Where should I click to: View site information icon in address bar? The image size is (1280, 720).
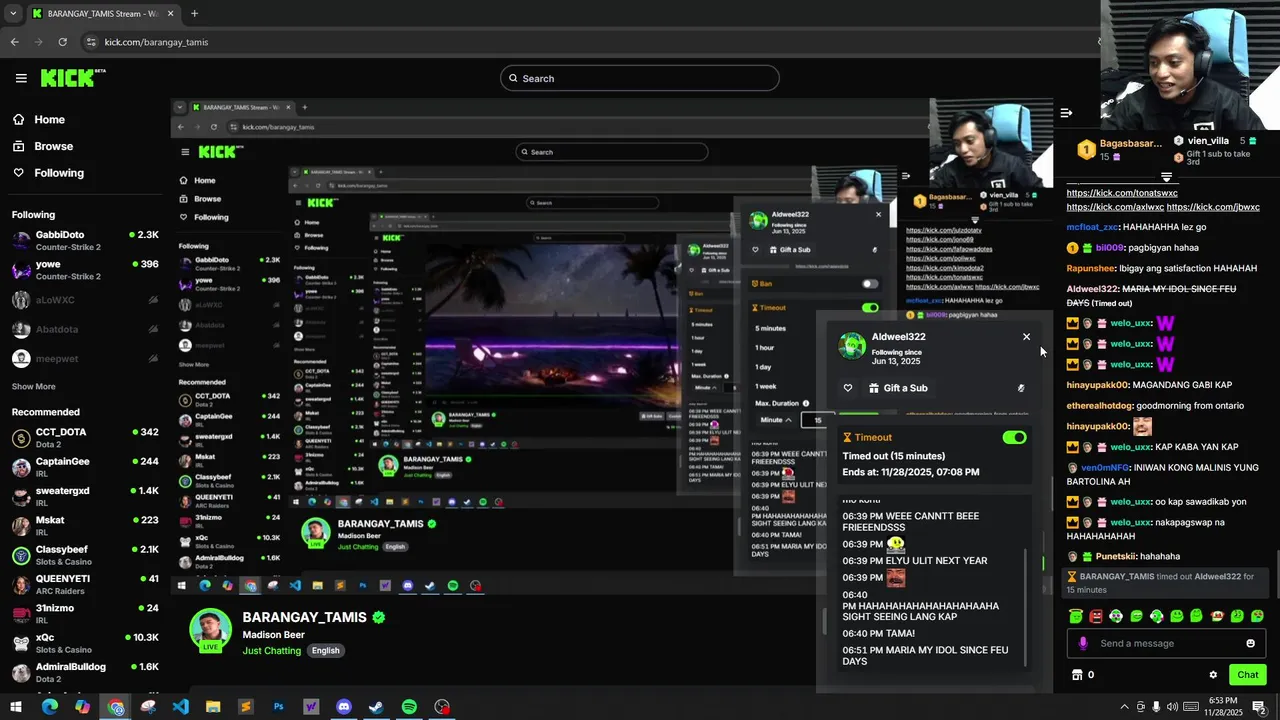(91, 42)
